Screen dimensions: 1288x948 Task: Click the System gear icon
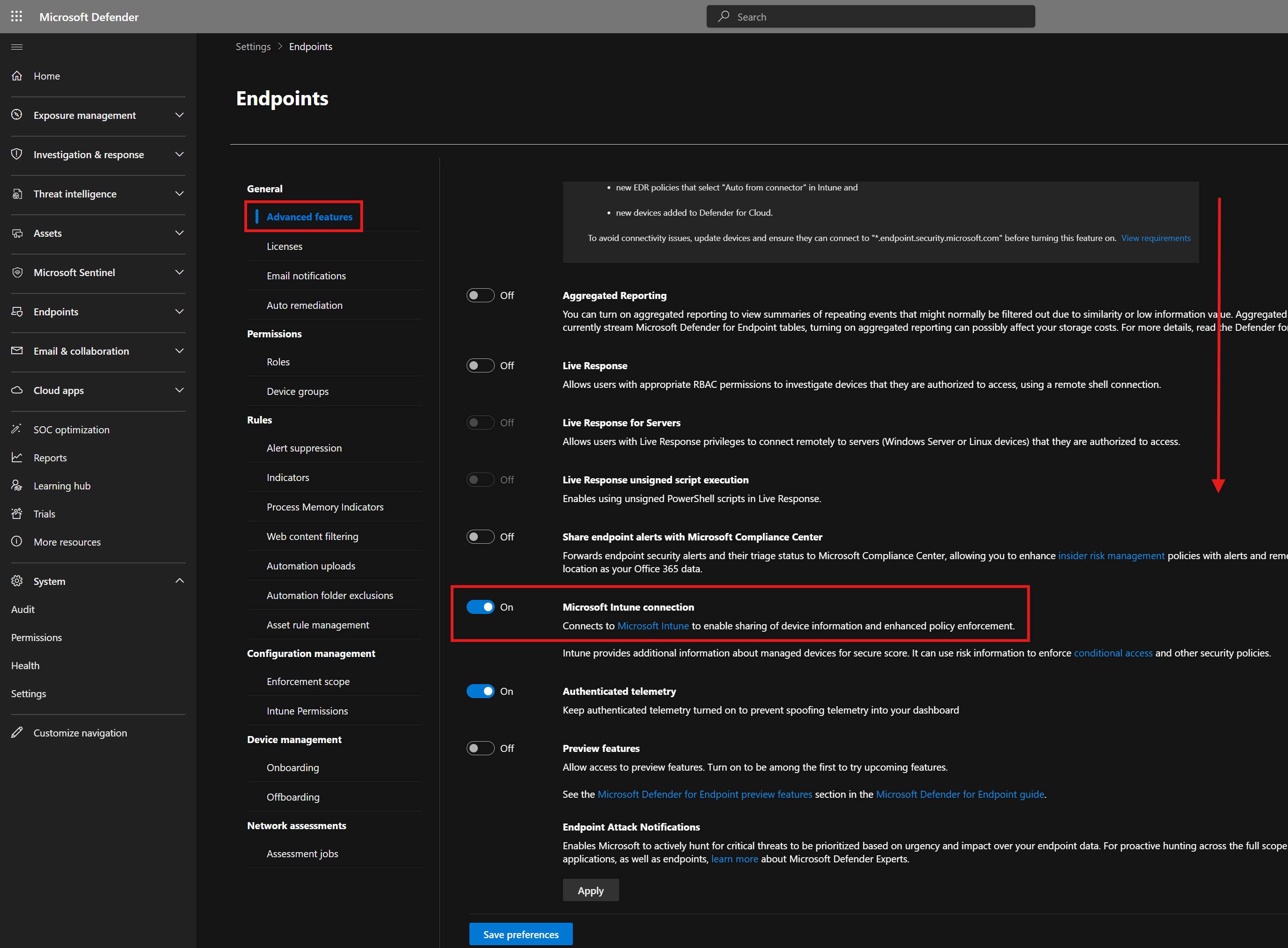coord(17,581)
